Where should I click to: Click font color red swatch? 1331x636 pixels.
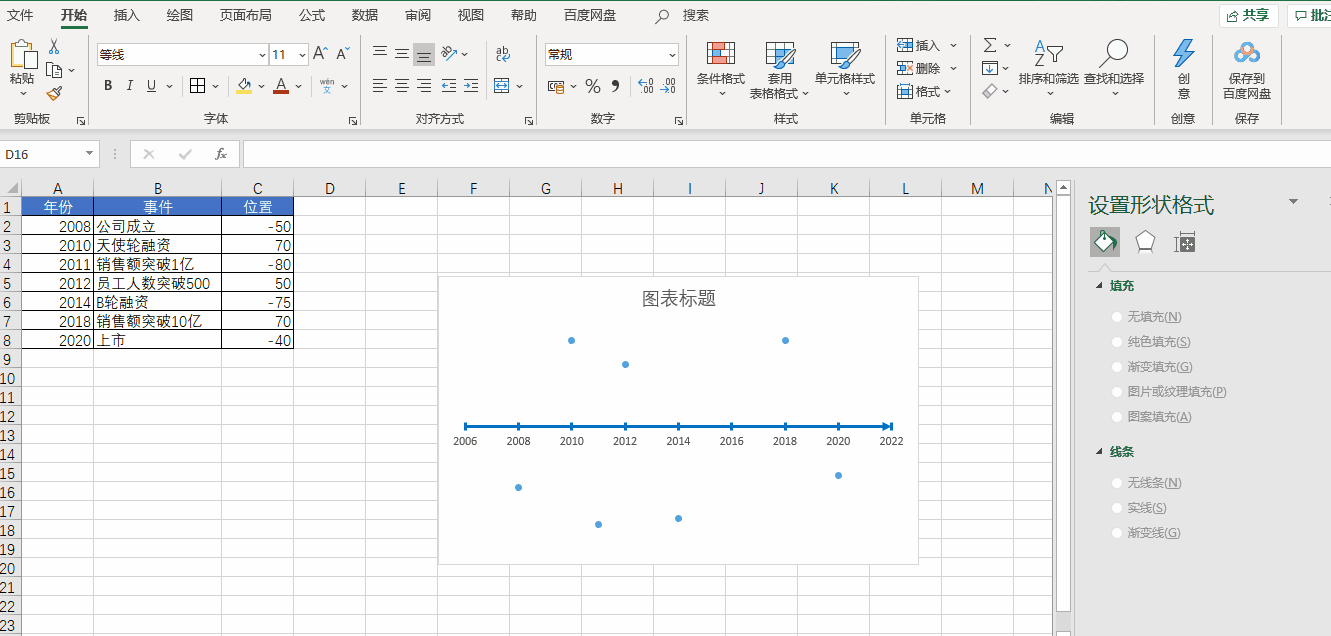click(x=281, y=86)
